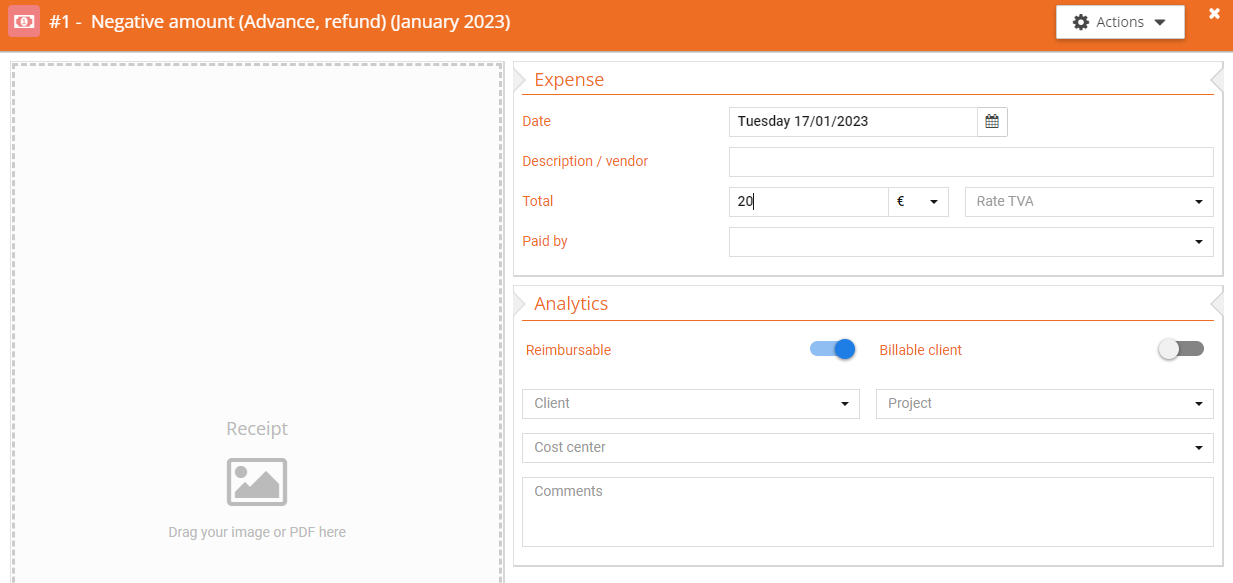Open the euro currency dropdown
Viewport: 1233px width, 583px height.
click(x=918, y=201)
